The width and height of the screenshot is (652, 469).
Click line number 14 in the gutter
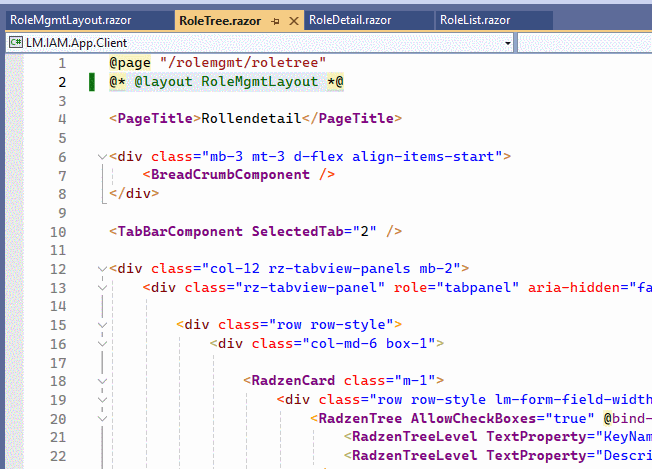coord(58,306)
